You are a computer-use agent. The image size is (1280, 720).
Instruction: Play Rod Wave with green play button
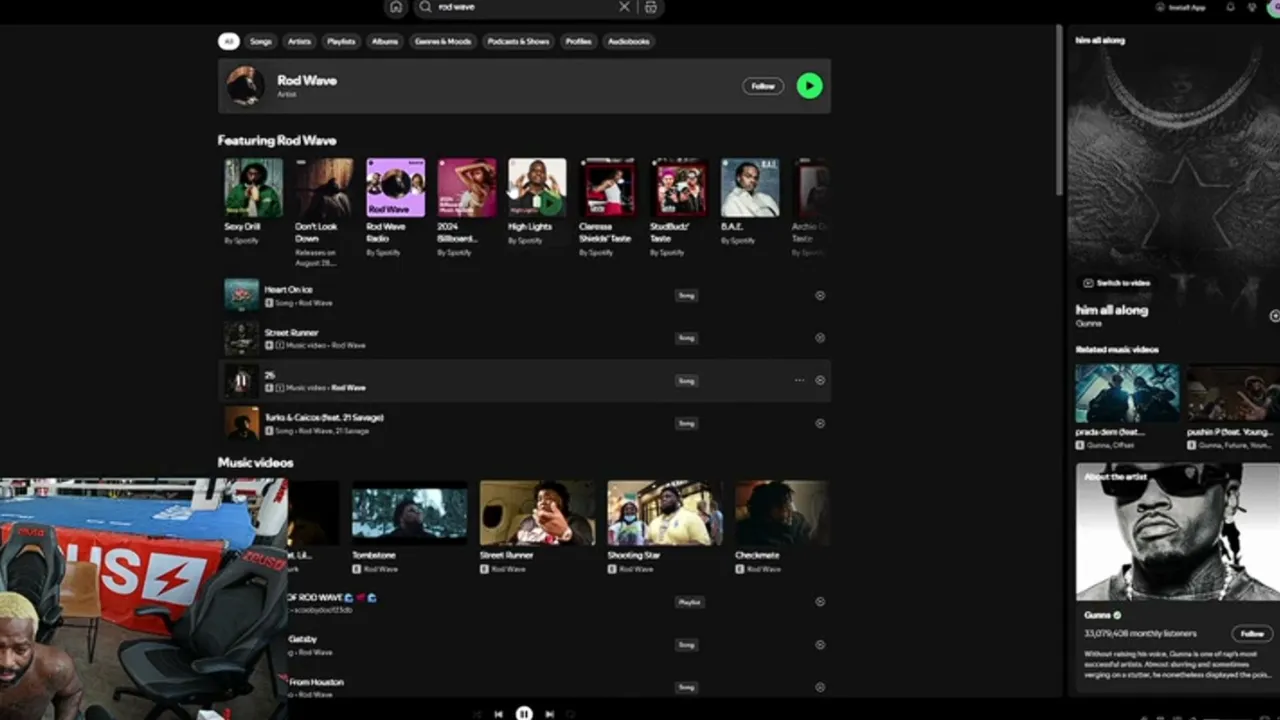coord(810,86)
